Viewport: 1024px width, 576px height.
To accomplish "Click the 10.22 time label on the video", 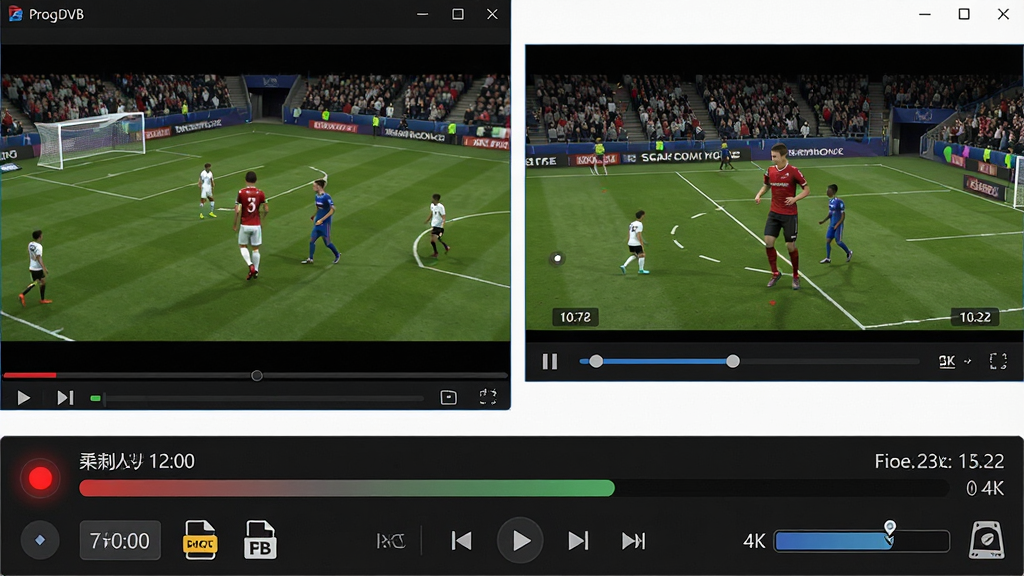I will tap(975, 317).
